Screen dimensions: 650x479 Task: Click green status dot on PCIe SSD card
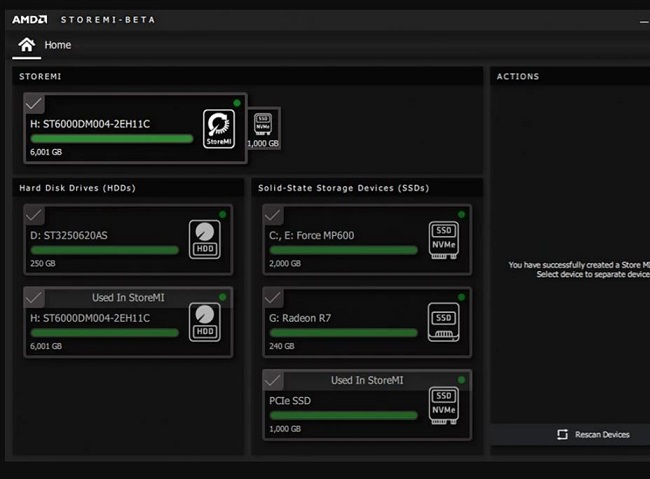(461, 379)
